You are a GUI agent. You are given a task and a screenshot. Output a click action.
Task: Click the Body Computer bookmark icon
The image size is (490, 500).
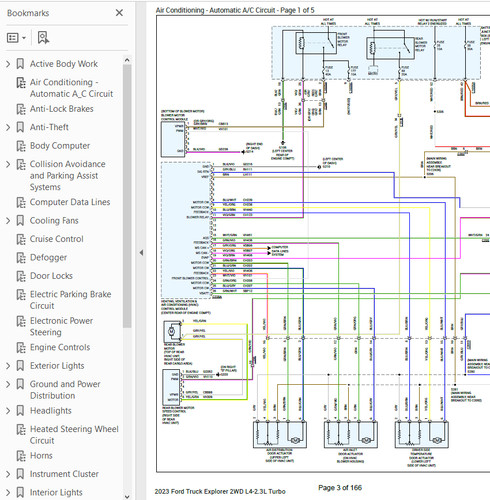pos(21,146)
